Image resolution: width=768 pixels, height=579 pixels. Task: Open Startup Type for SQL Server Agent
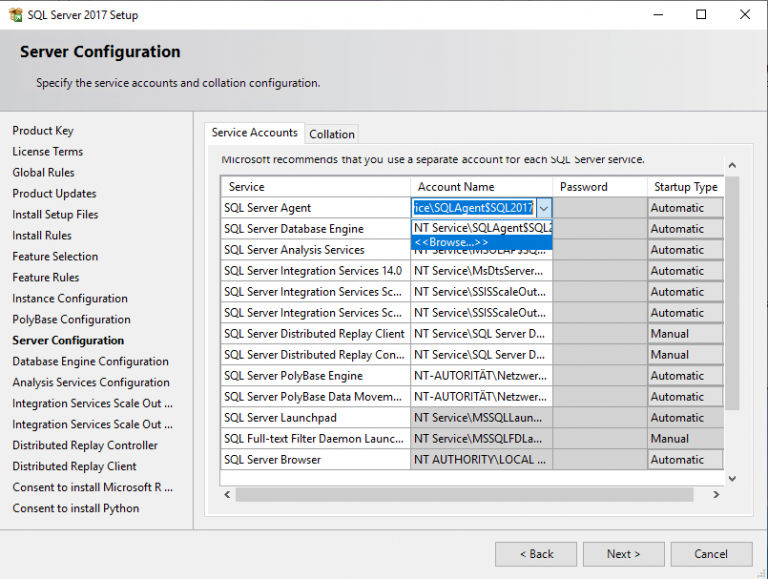tap(685, 208)
